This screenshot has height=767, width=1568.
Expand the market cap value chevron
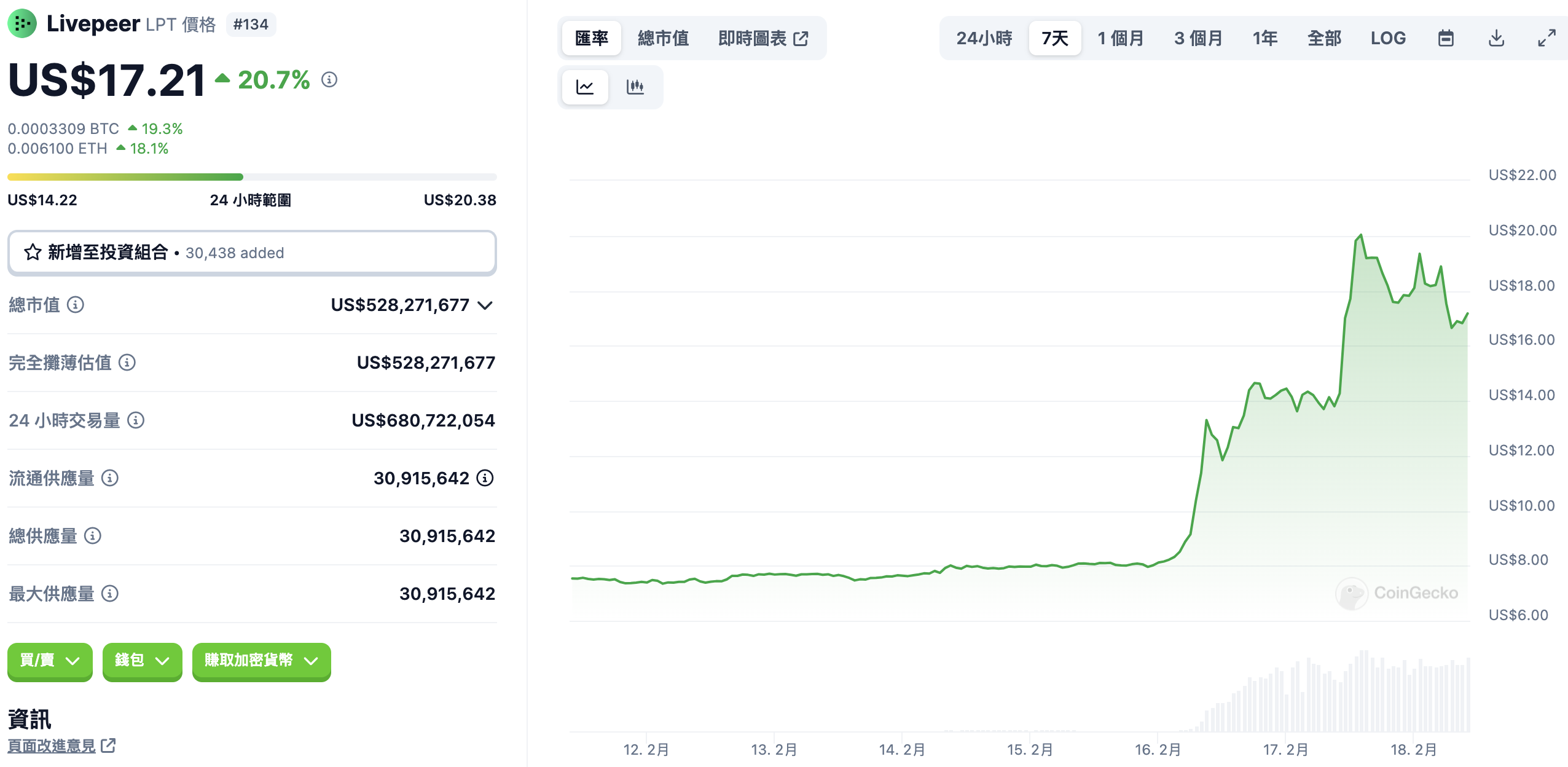(485, 305)
